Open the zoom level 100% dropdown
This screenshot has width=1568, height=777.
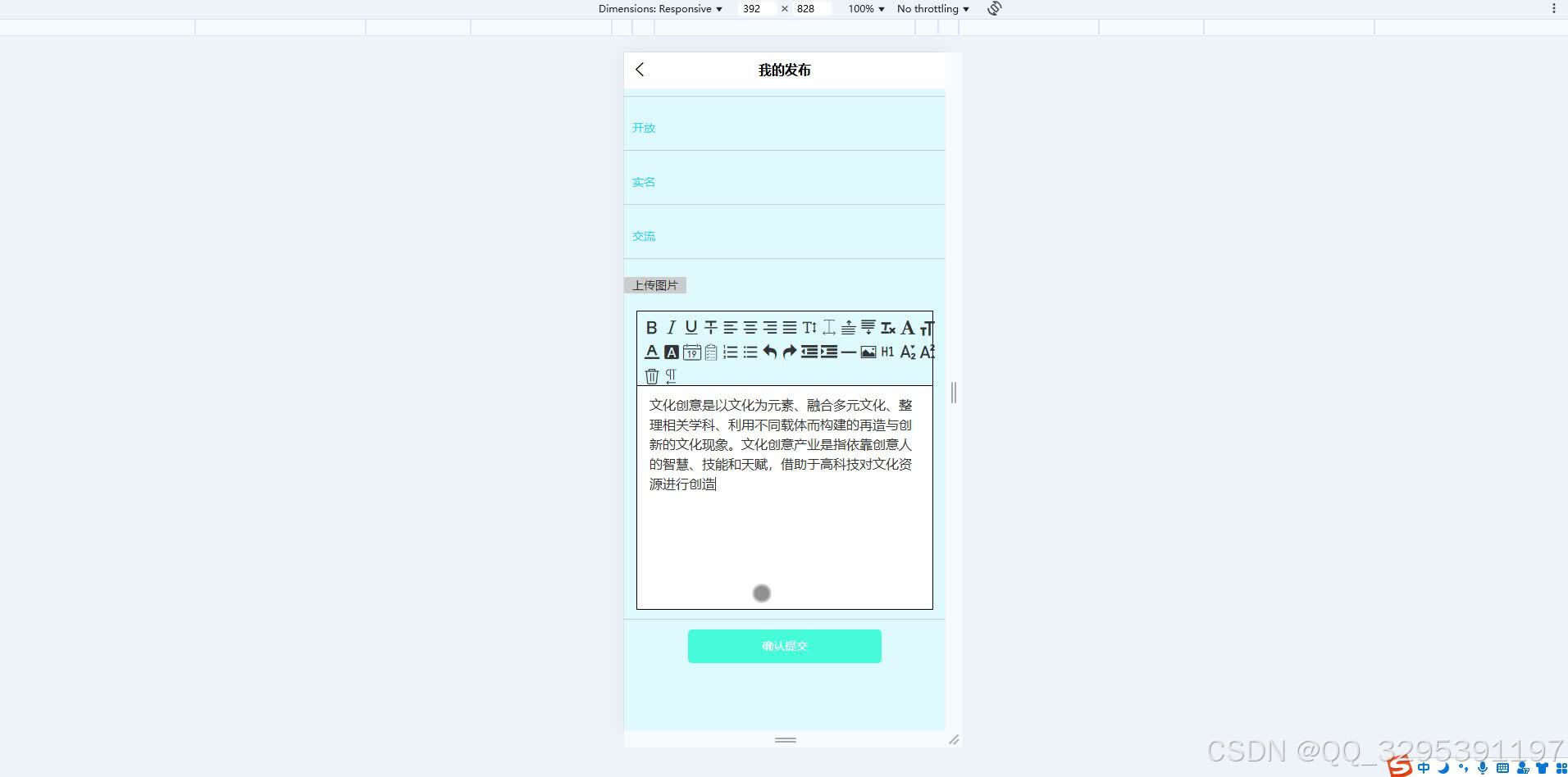tap(865, 8)
